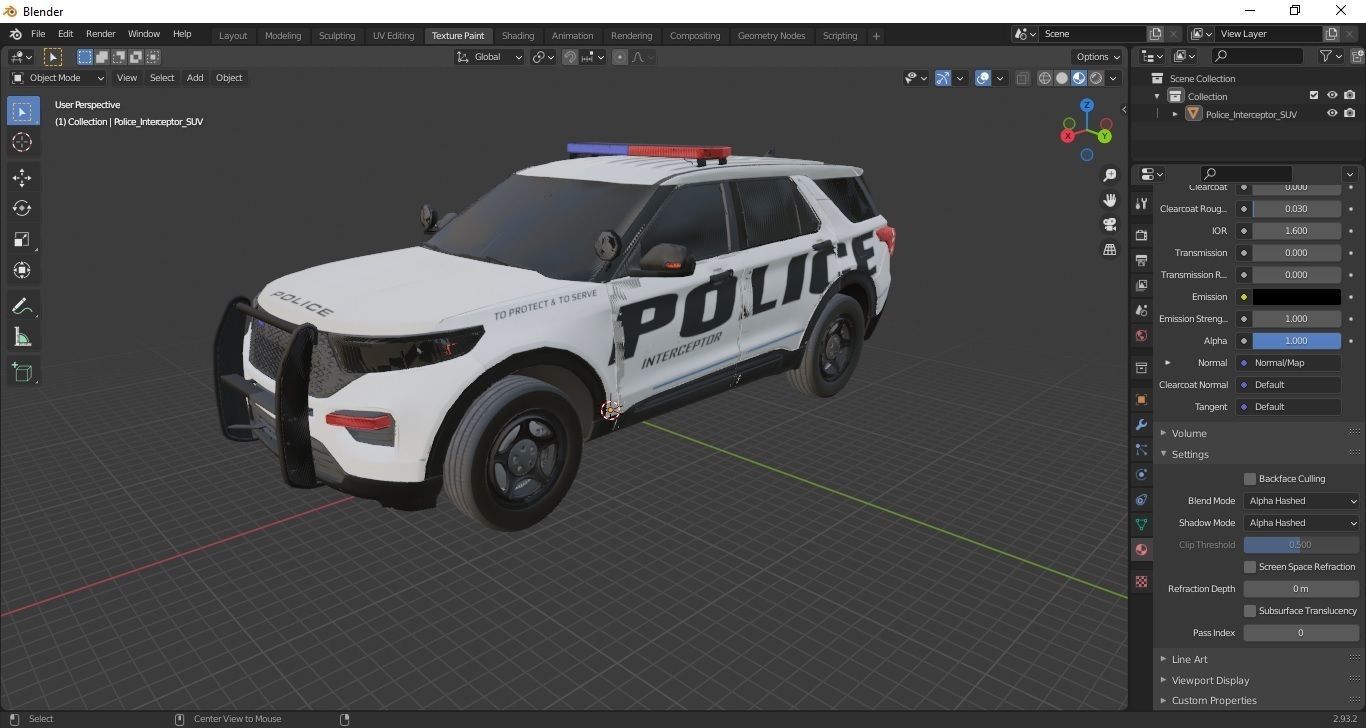The image size is (1366, 728).
Task: Enable Screen Space Refraction checkbox
Action: pos(1250,567)
